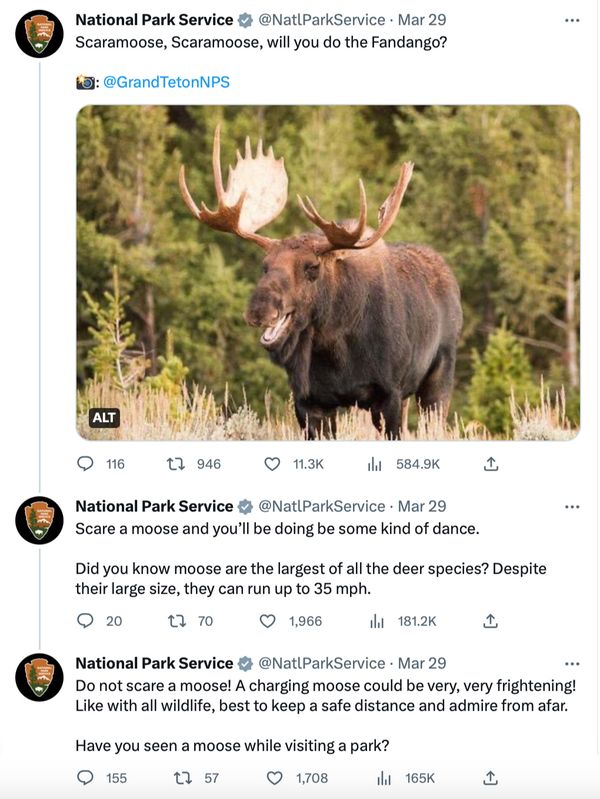Reply to the Scaramoose moose photo tweet
600x799 pixels.
pyautogui.click(x=87, y=464)
